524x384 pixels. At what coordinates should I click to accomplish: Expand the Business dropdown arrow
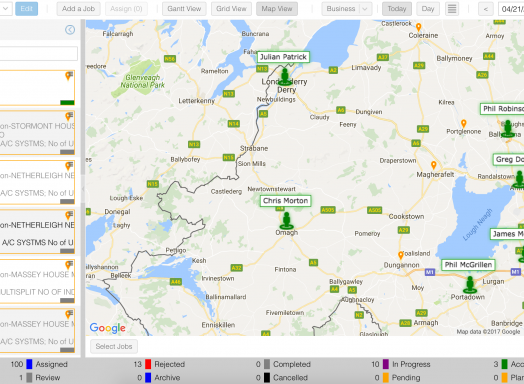pyautogui.click(x=365, y=9)
